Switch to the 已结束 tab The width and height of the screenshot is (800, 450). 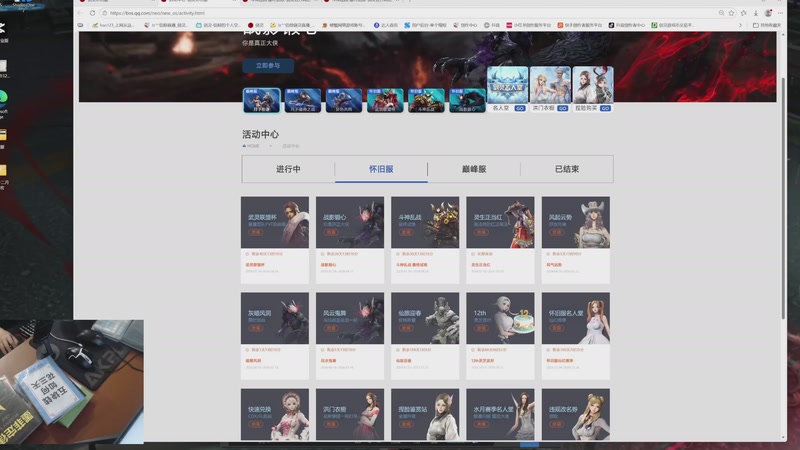pyautogui.click(x=567, y=169)
